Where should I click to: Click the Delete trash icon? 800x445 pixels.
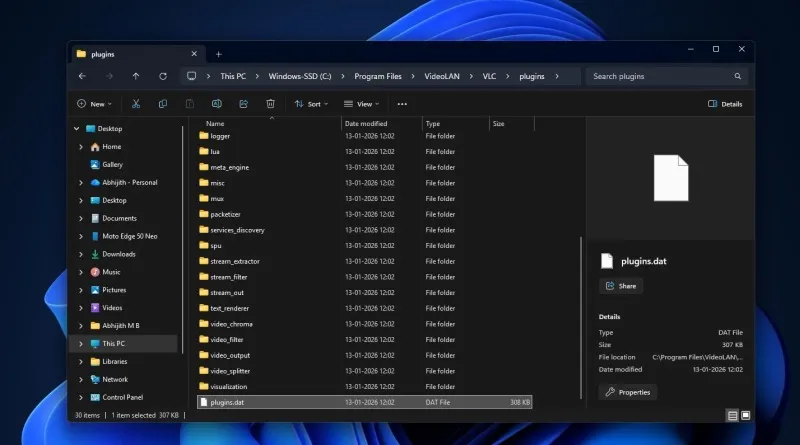coord(270,104)
